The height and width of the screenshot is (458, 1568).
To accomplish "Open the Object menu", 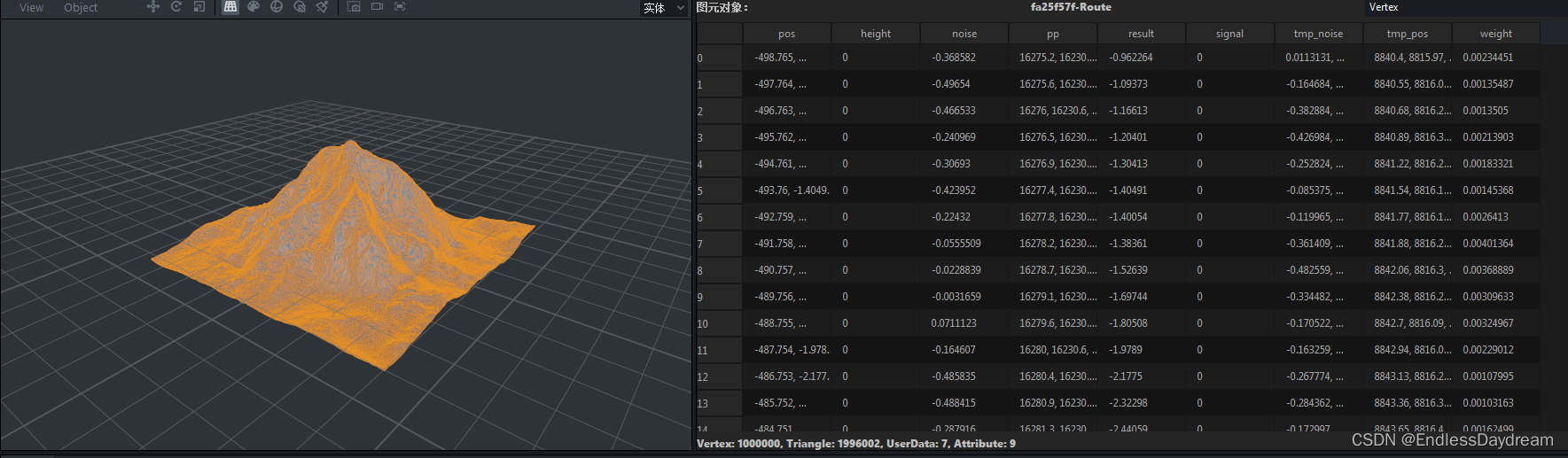I will click(x=81, y=7).
